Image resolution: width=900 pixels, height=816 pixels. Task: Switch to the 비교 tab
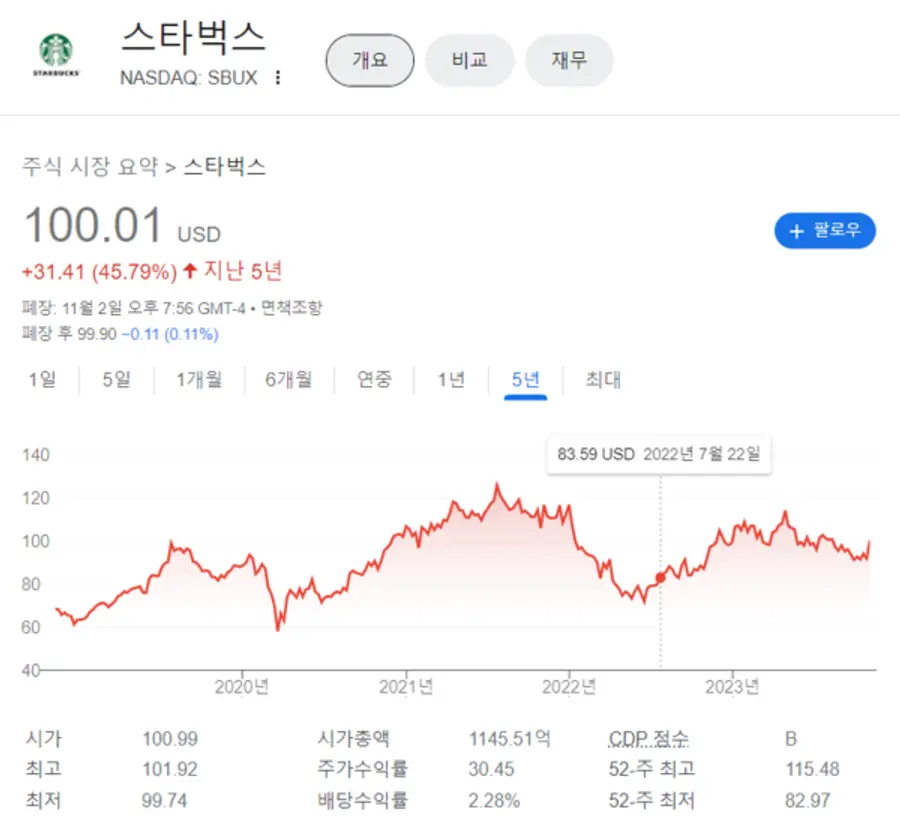click(470, 60)
